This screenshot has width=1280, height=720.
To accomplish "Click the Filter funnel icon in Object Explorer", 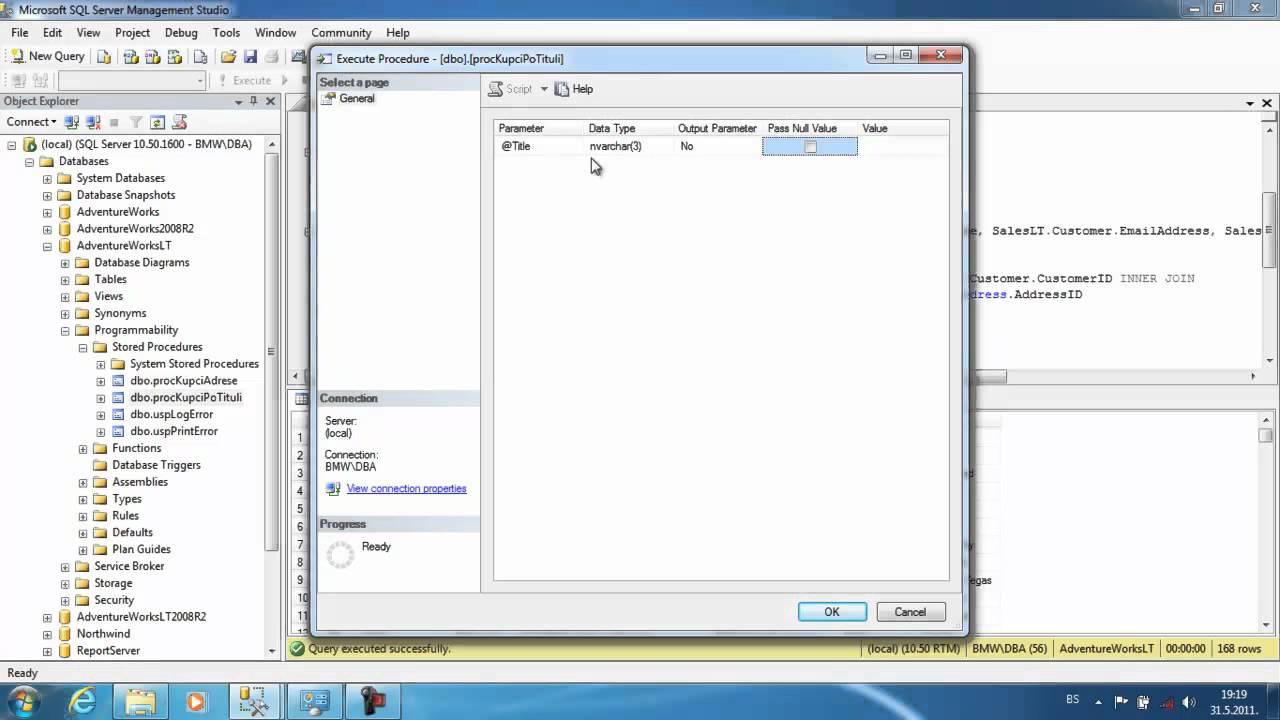I will coord(136,122).
